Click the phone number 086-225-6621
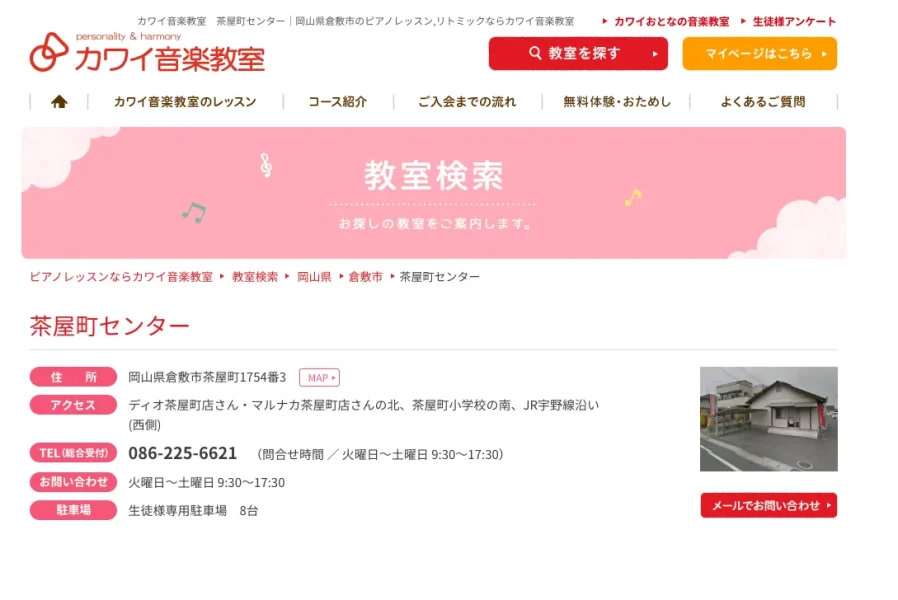Image resolution: width=898 pixels, height=600 pixels. coord(183,453)
